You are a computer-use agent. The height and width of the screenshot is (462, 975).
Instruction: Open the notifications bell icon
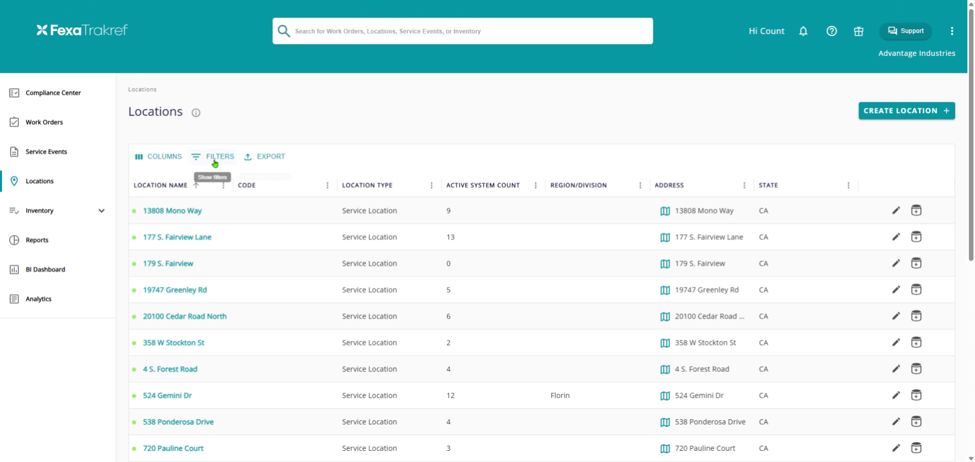(x=803, y=31)
